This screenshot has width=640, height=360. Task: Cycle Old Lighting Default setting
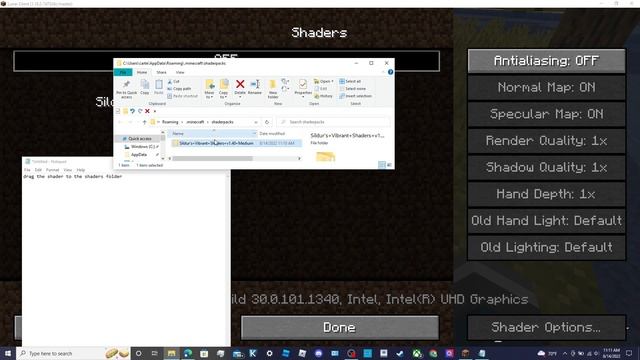[546, 247]
